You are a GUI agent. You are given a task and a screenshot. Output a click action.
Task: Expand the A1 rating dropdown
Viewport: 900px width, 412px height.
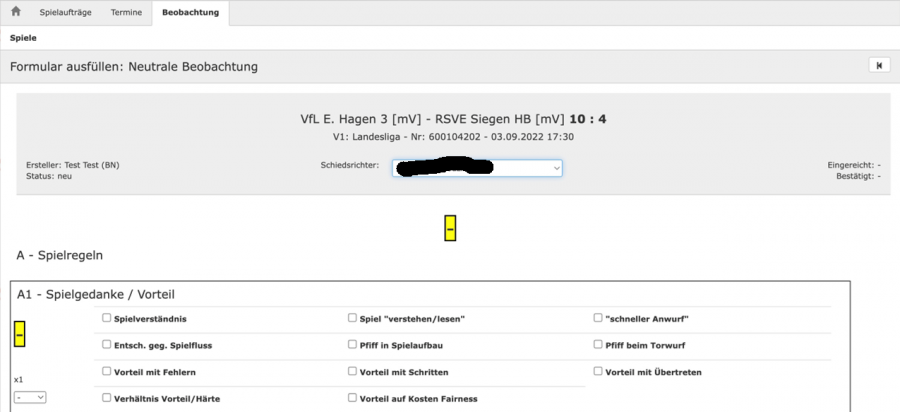(29, 397)
